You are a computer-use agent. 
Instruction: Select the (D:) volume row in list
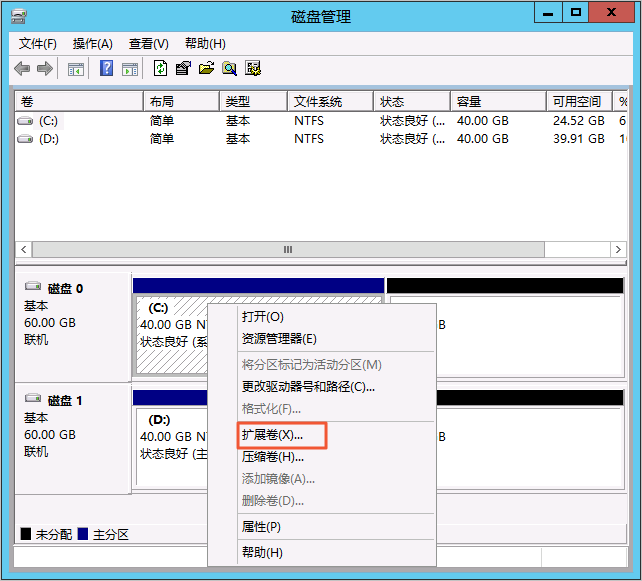coord(48,139)
